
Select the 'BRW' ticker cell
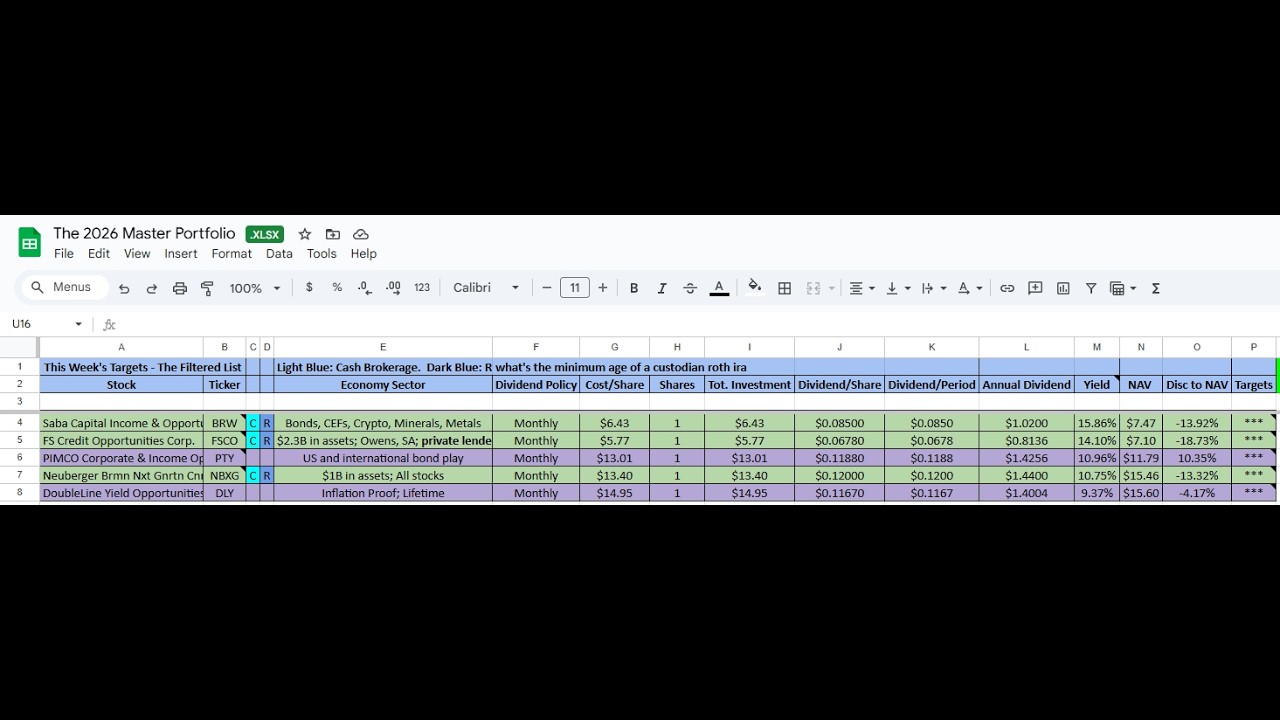tap(225, 423)
